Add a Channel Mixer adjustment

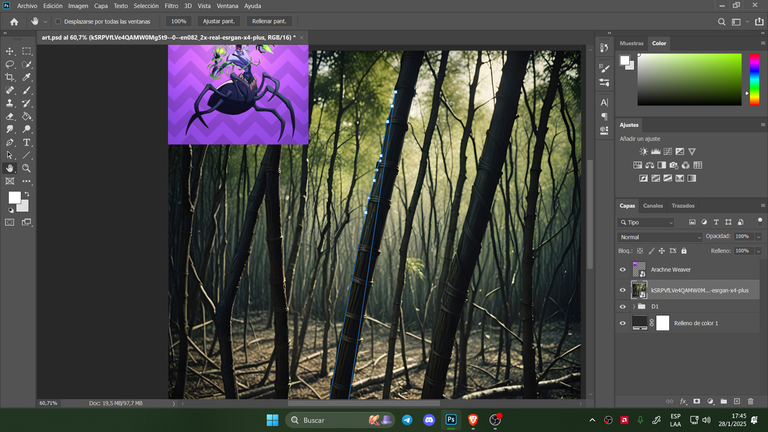click(686, 165)
